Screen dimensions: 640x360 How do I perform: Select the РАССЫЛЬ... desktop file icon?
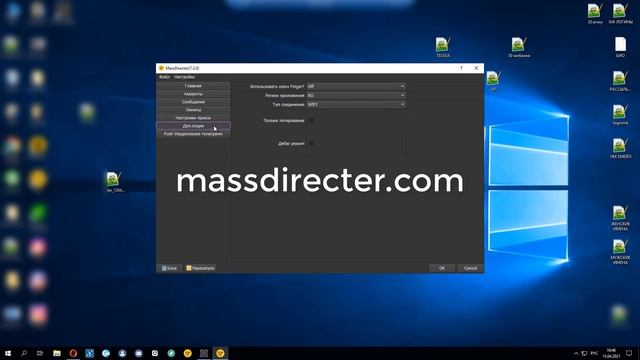click(x=620, y=81)
